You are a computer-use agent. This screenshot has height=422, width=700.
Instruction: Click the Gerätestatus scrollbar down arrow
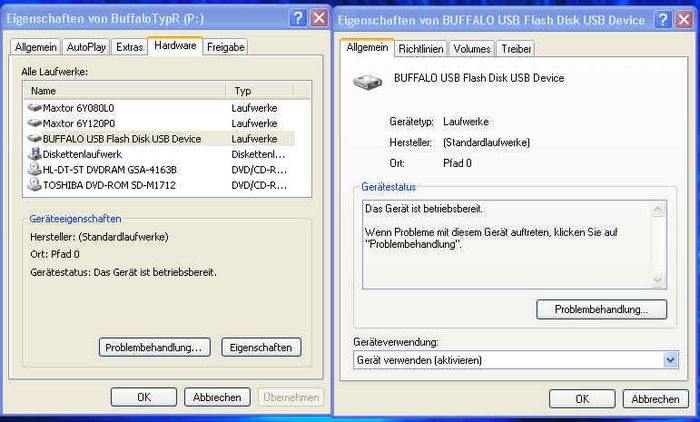[x=658, y=280]
